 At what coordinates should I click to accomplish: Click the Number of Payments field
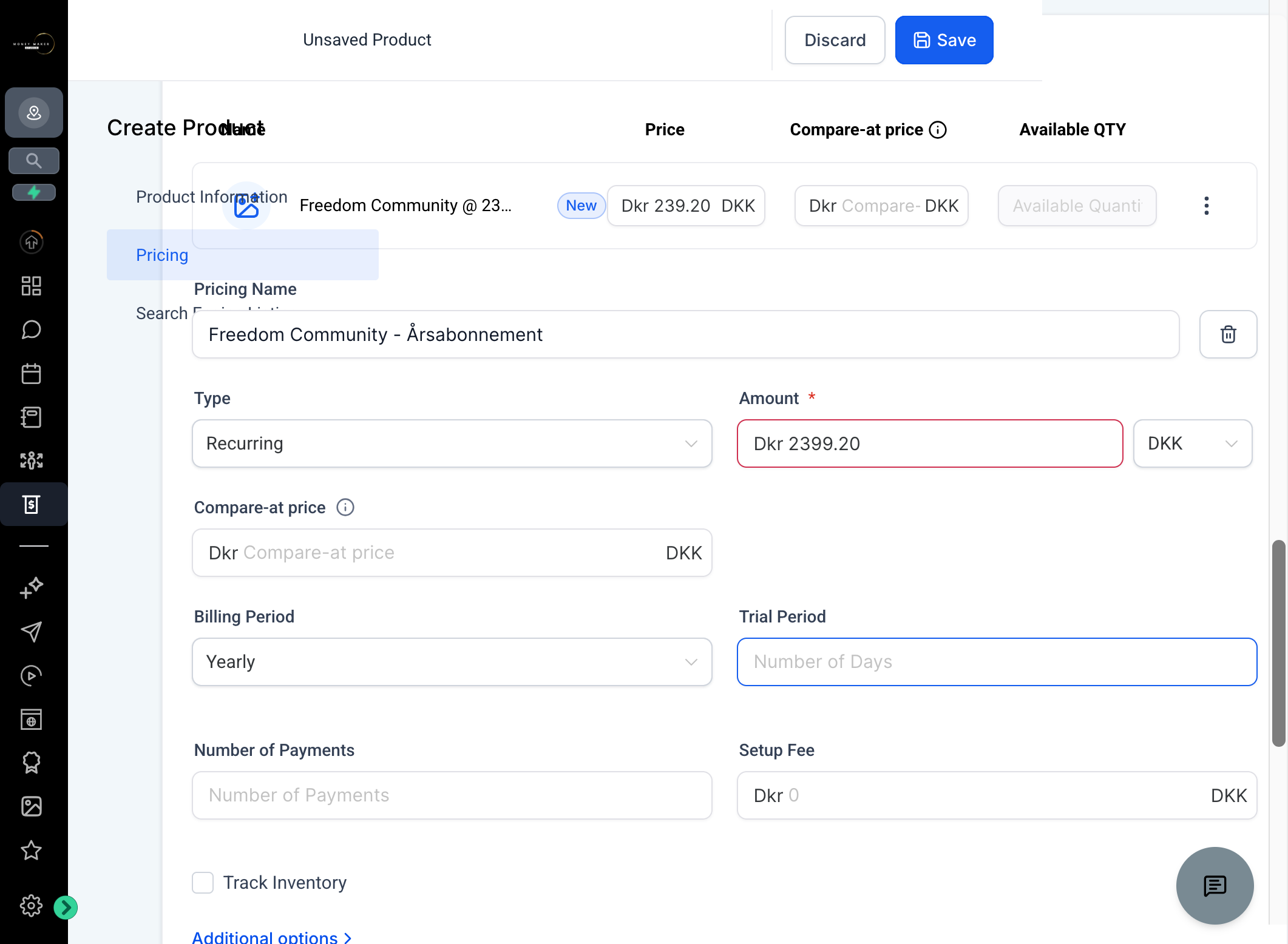point(452,795)
